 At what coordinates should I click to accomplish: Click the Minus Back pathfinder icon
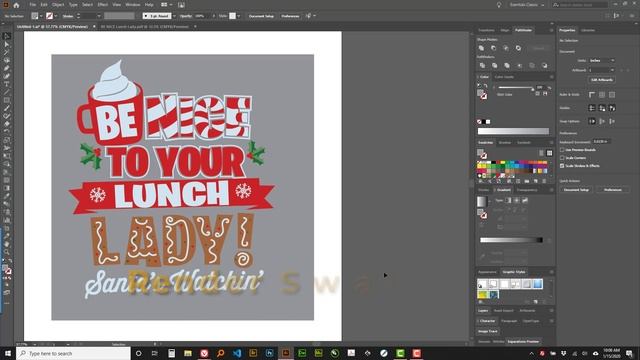point(544,65)
